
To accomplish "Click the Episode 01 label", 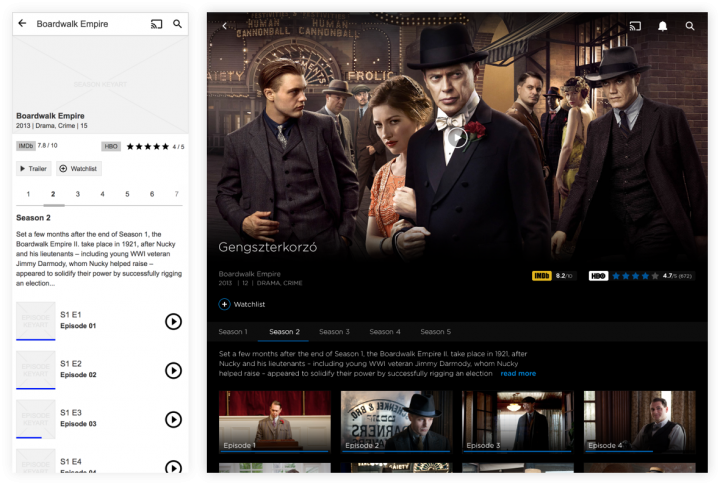I will pyautogui.click(x=78, y=326).
